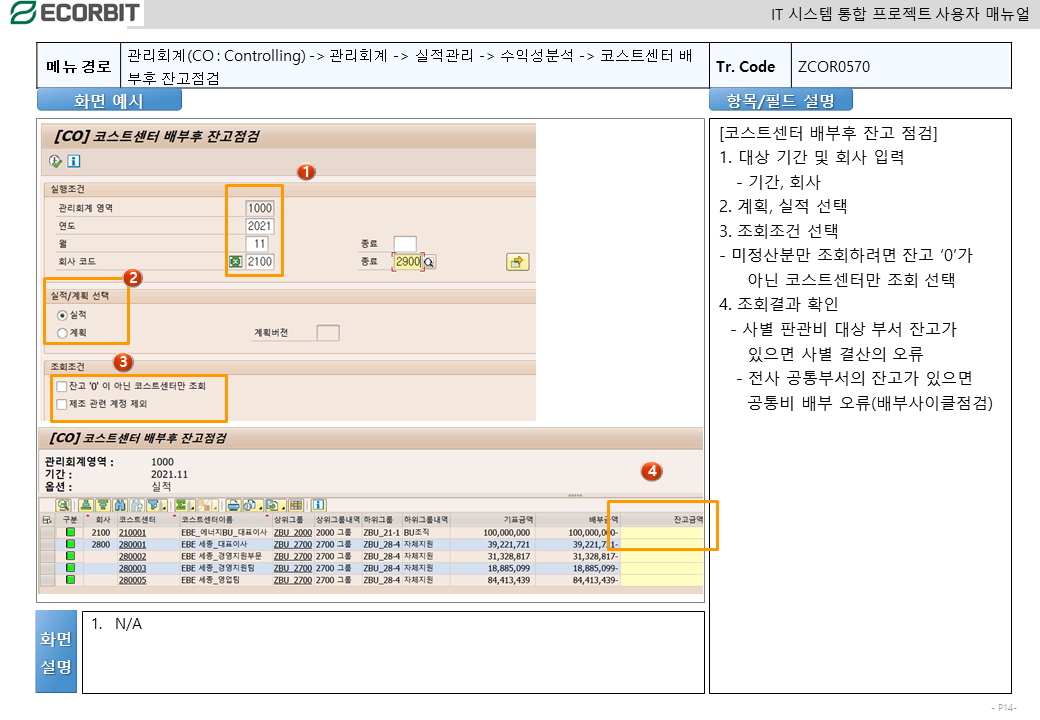Click the 화면 예시 tab label

pos(109,101)
